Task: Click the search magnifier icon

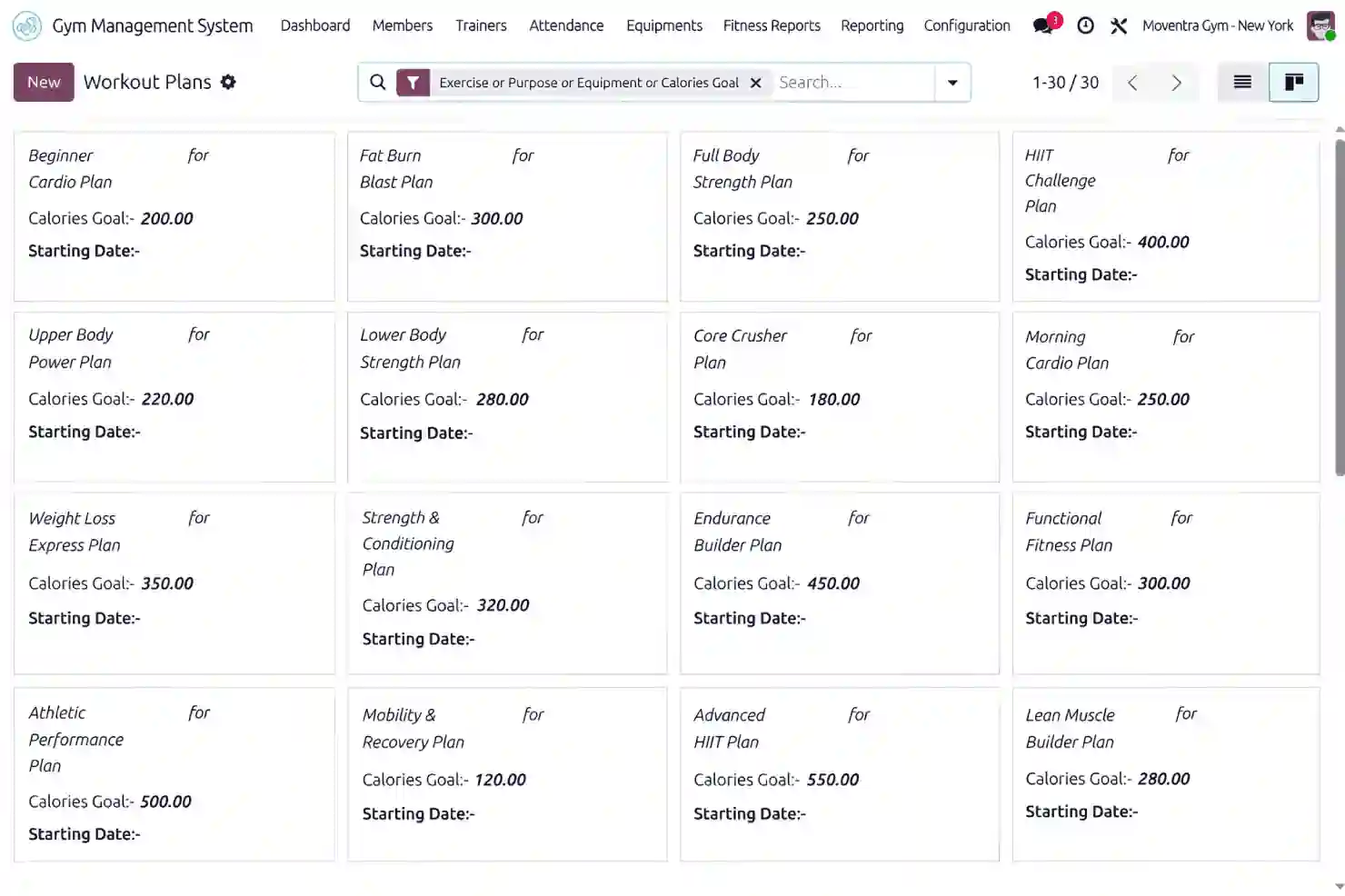Action: tap(378, 83)
